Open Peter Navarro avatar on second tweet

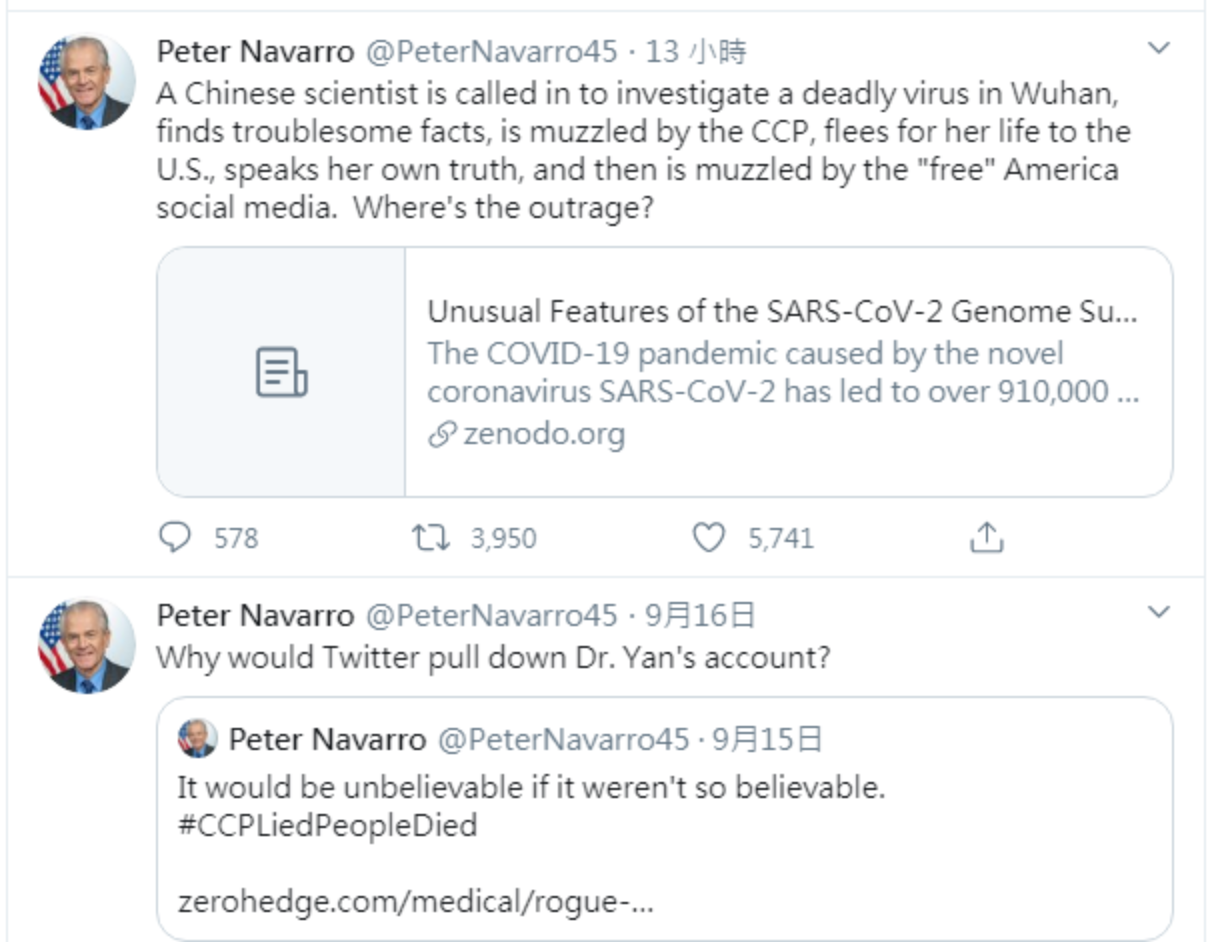[86, 646]
